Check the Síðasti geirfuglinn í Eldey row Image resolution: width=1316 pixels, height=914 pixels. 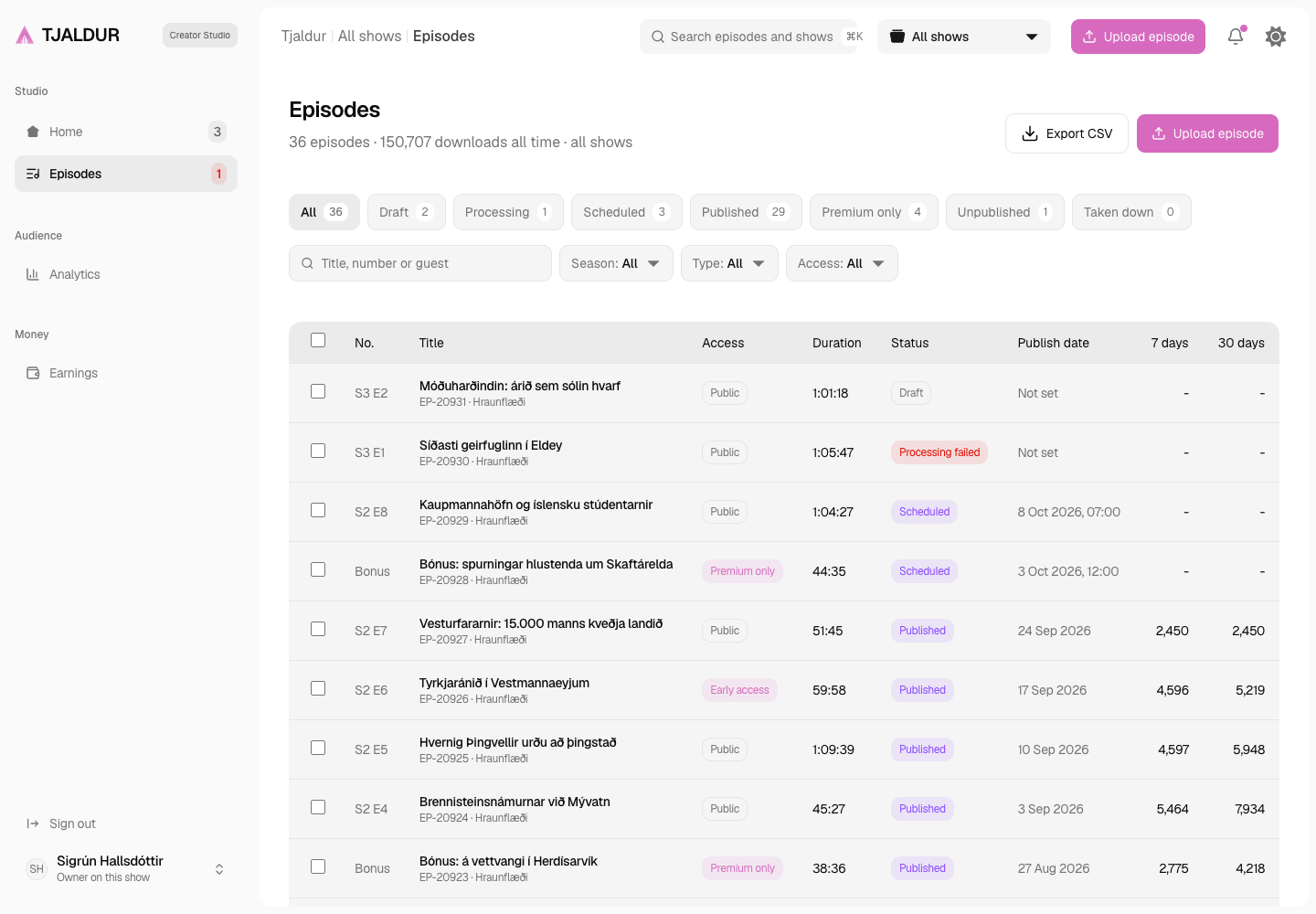tap(318, 451)
